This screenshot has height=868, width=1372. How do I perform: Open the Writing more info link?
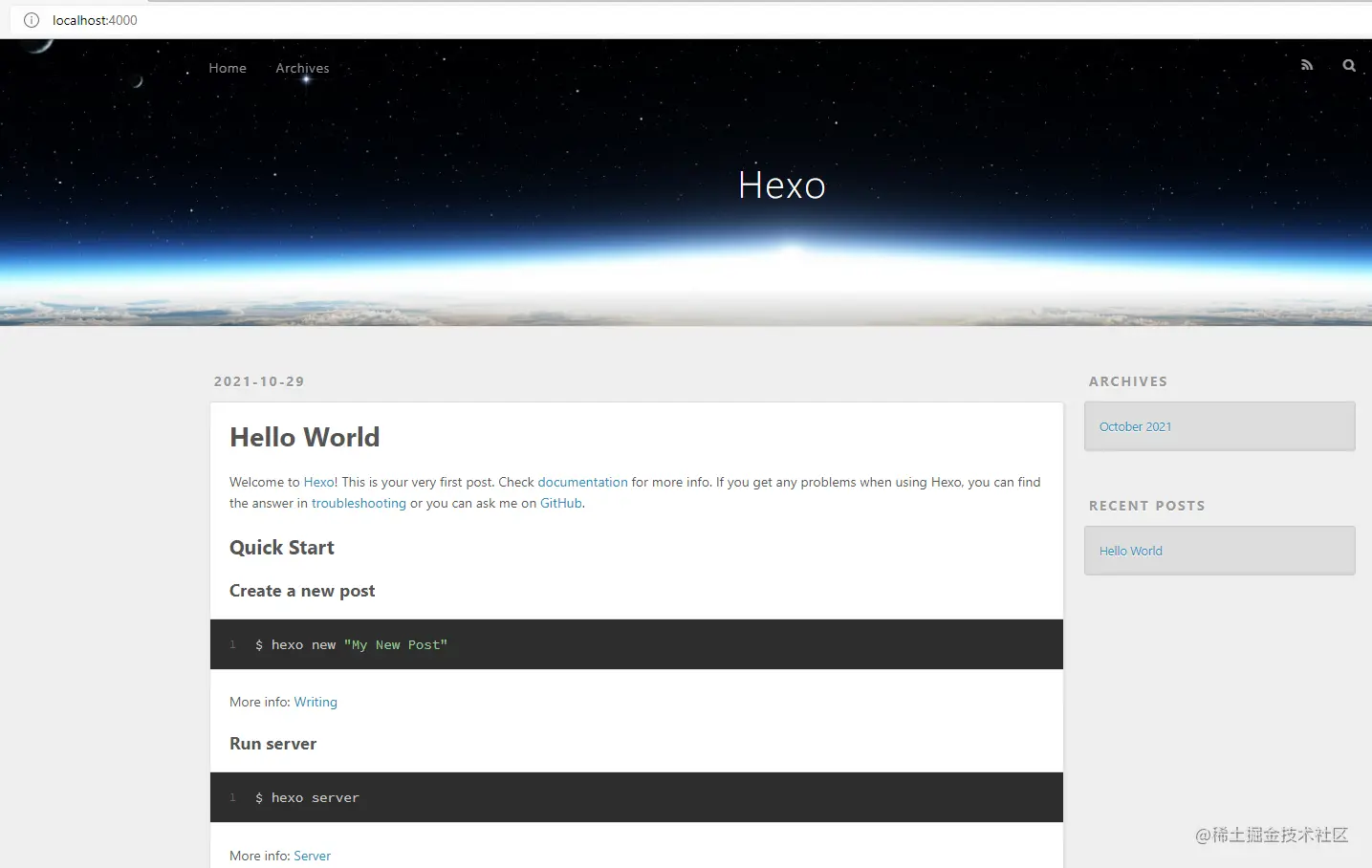pyautogui.click(x=316, y=702)
